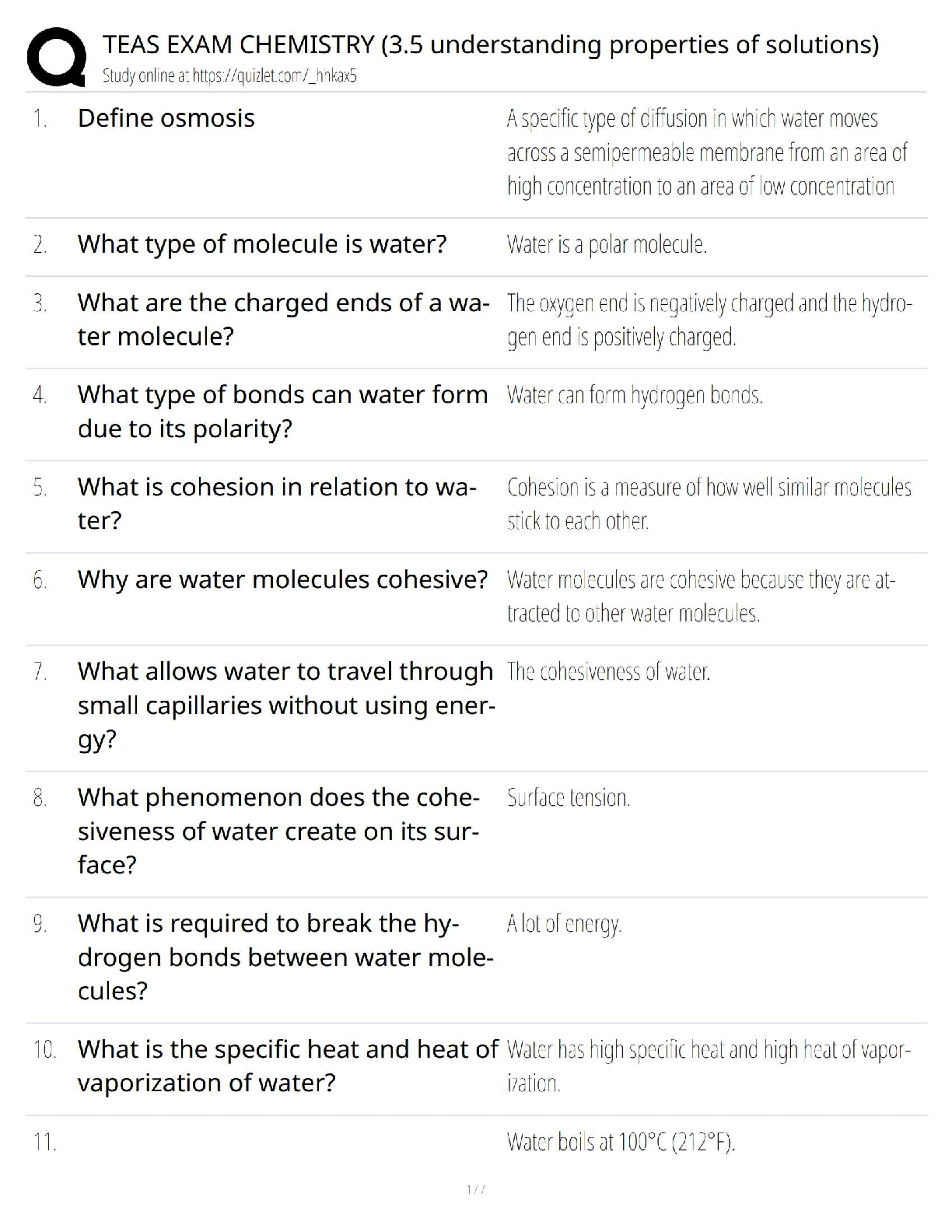Click the osmosis definition text
Viewport: 952px width, 1232px height.
[706, 152]
